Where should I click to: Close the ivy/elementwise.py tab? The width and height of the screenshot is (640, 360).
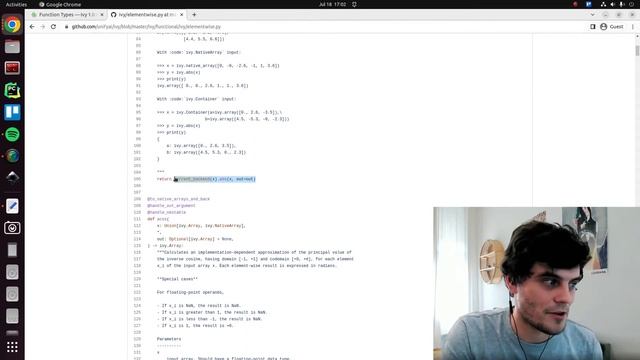(x=182, y=15)
